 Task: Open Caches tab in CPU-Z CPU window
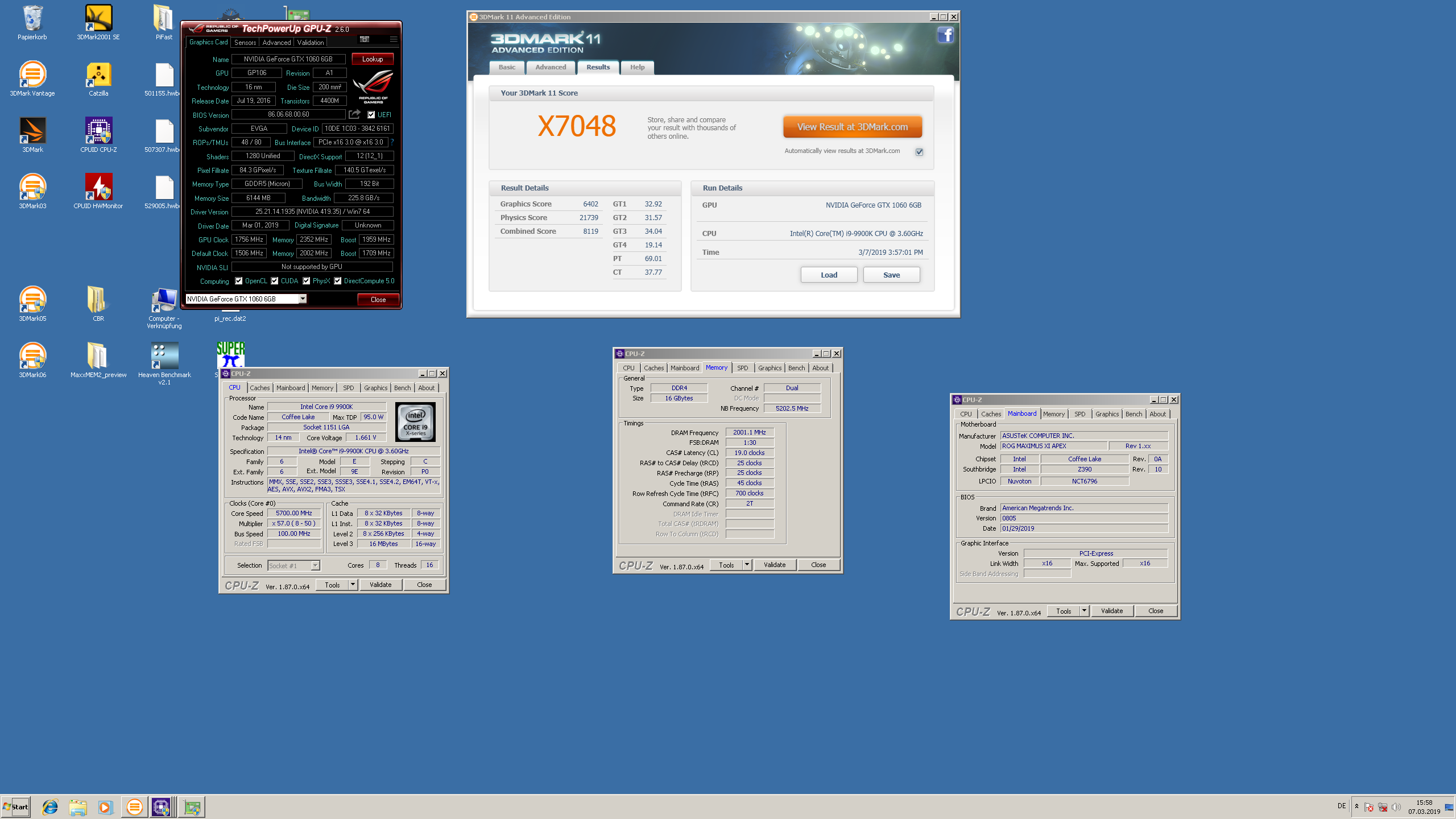click(x=259, y=388)
